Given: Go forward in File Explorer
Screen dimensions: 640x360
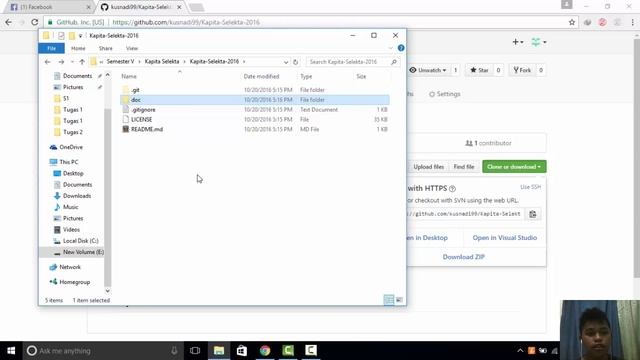Looking at the screenshot, I should [61, 62].
